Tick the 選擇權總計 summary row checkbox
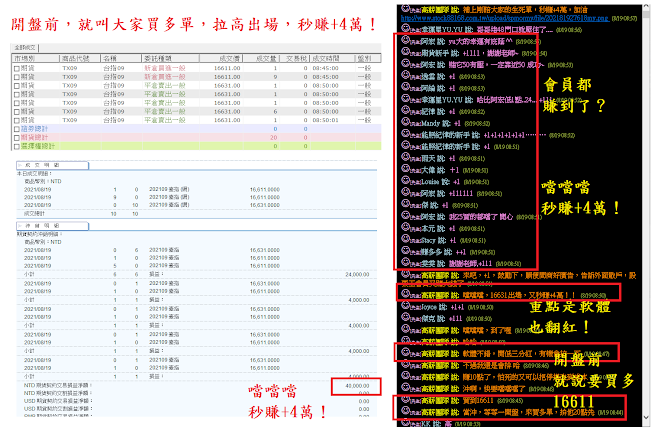The image size is (658, 434). pos(17,146)
